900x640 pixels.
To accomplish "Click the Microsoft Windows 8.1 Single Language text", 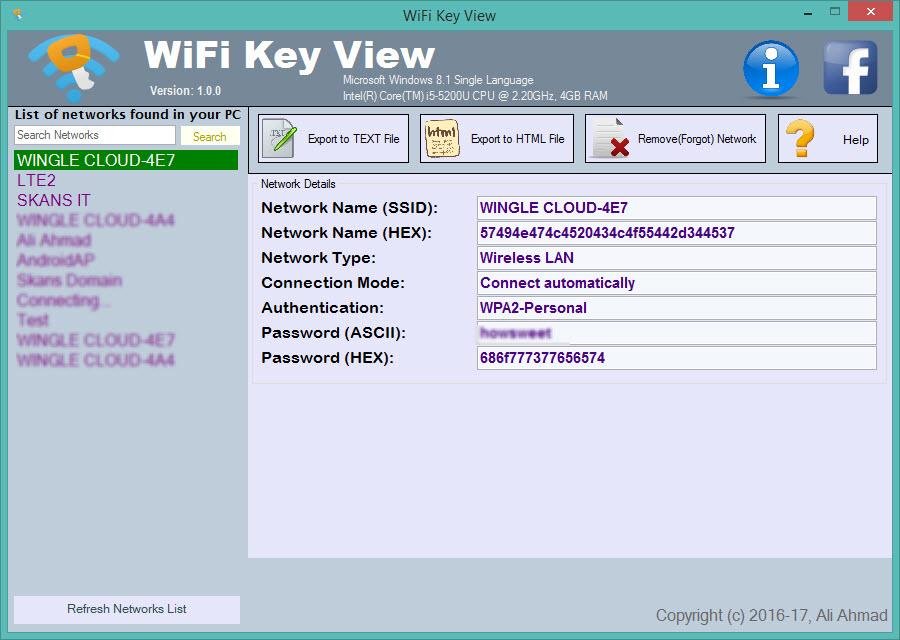I will pos(438,80).
